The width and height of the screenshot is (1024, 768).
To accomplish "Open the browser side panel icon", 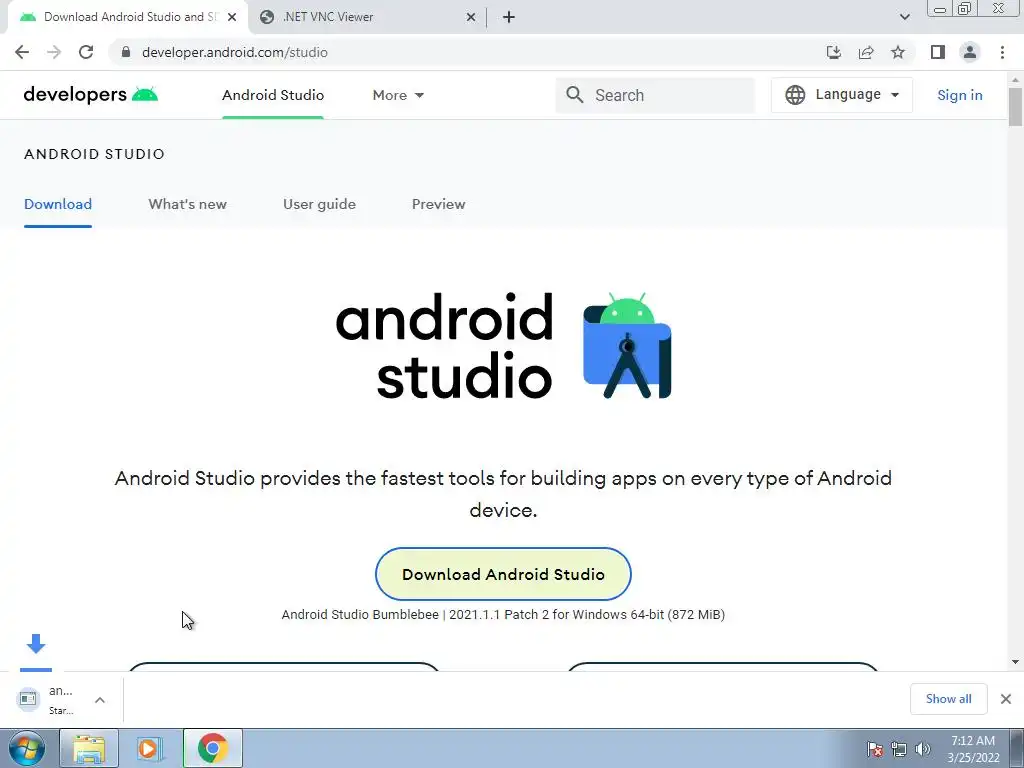I will coord(938,52).
